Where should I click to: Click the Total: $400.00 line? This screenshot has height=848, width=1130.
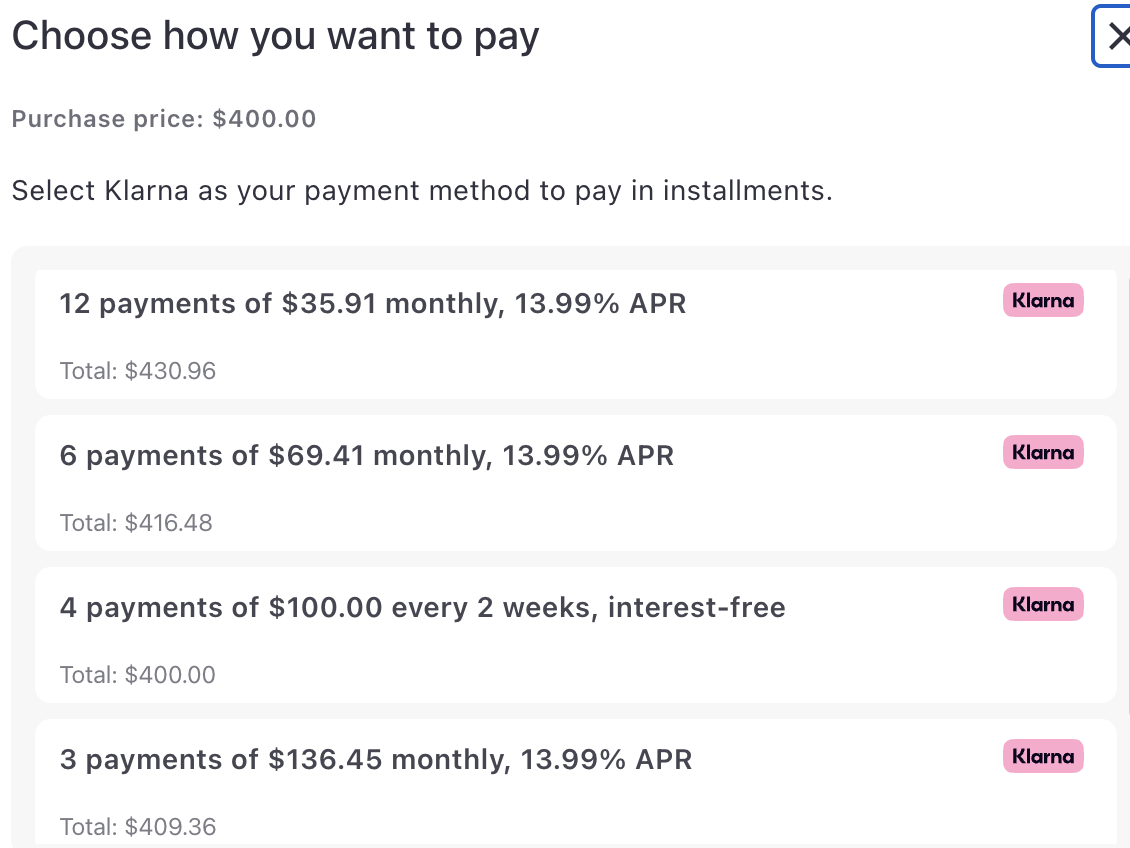click(138, 675)
